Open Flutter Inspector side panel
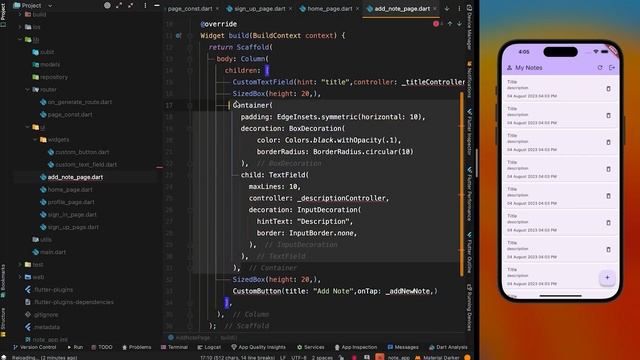Viewport: 640px width, 360px height. point(469,132)
